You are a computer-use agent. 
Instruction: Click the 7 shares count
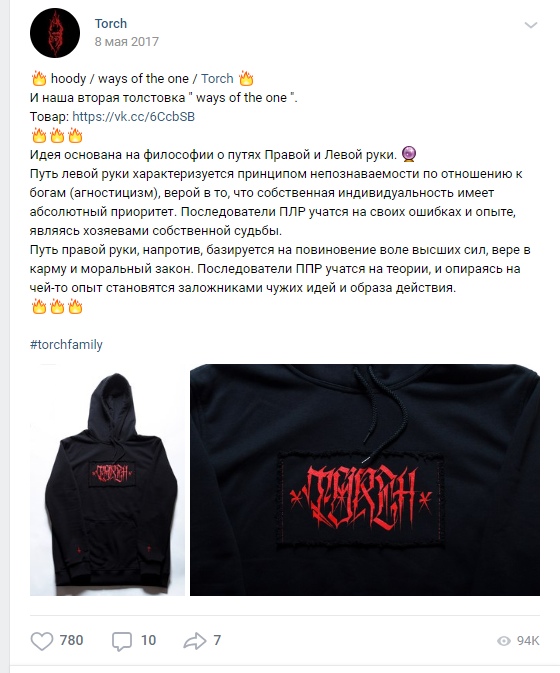[x=217, y=640]
